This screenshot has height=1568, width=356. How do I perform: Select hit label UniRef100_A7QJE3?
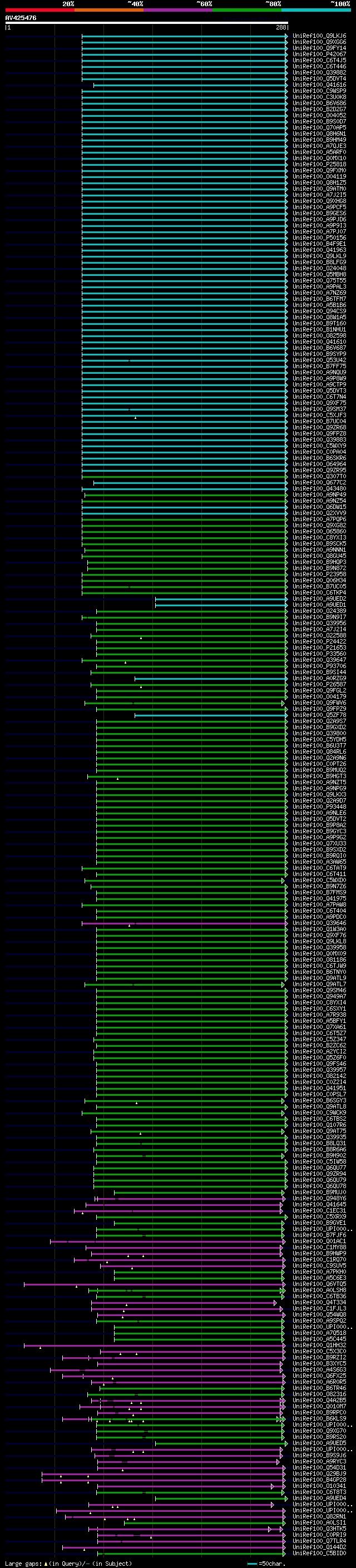[319, 146]
